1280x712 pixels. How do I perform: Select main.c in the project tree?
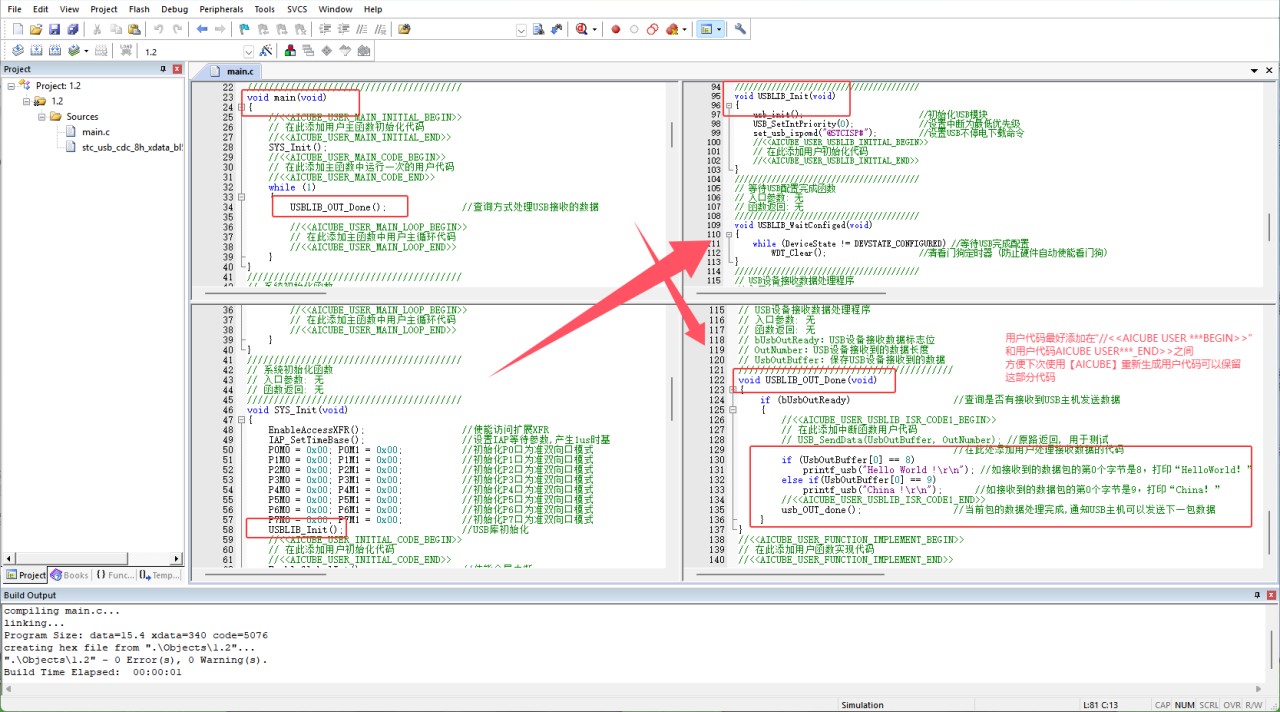click(x=96, y=132)
